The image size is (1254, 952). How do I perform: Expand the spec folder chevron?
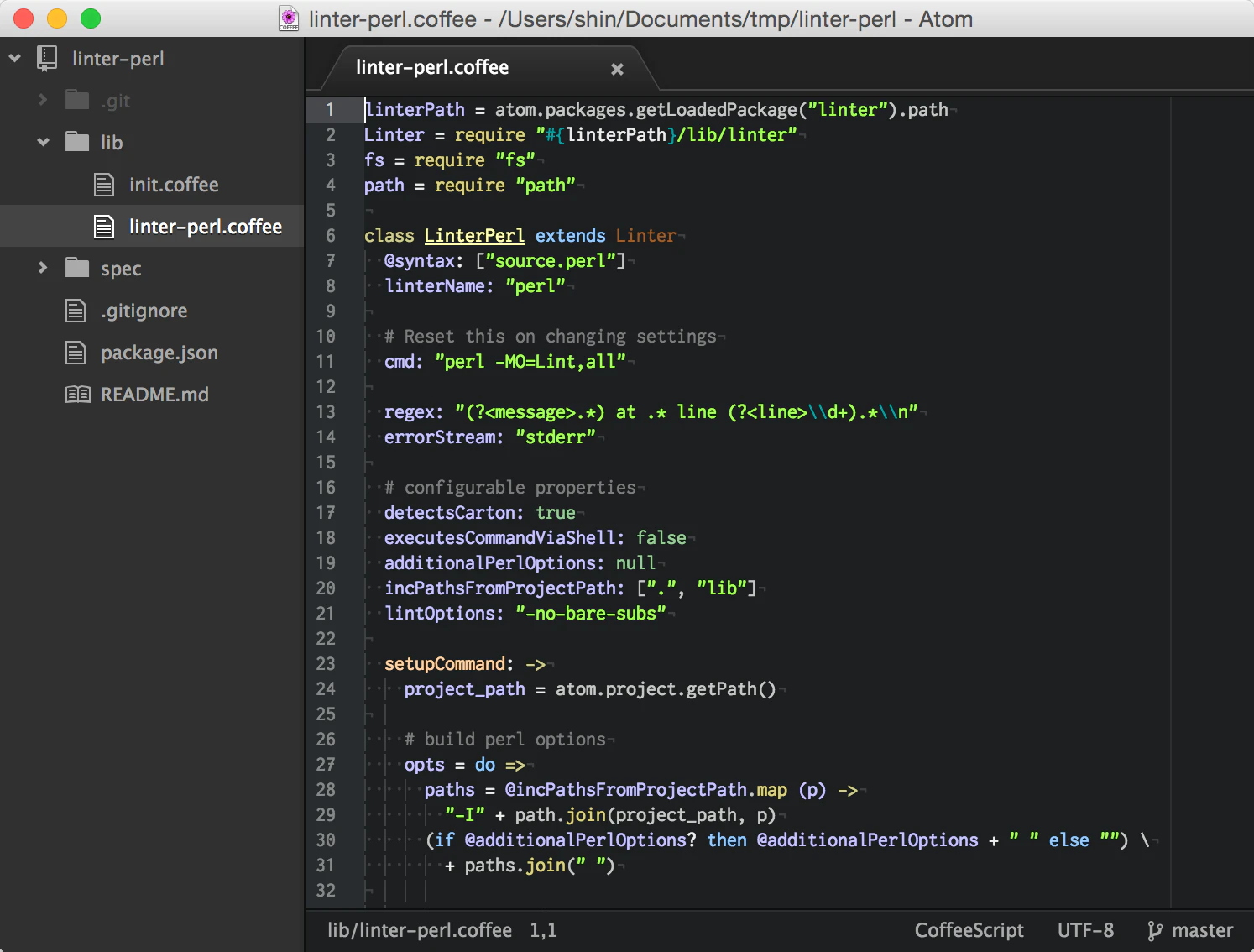coord(43,269)
